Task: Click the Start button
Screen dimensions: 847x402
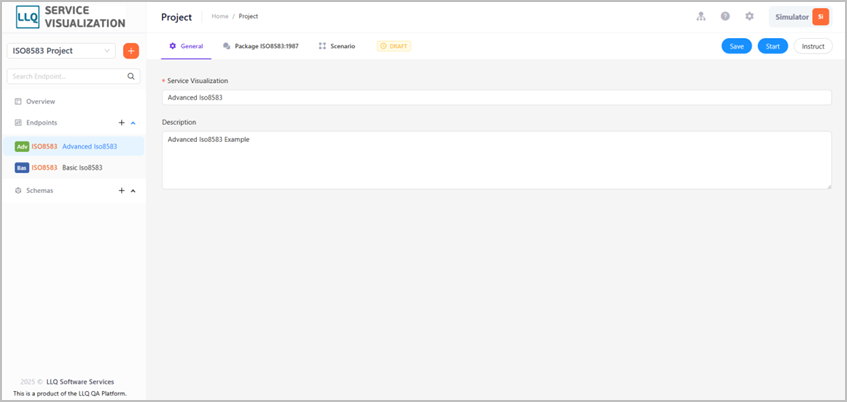Action: tap(772, 46)
